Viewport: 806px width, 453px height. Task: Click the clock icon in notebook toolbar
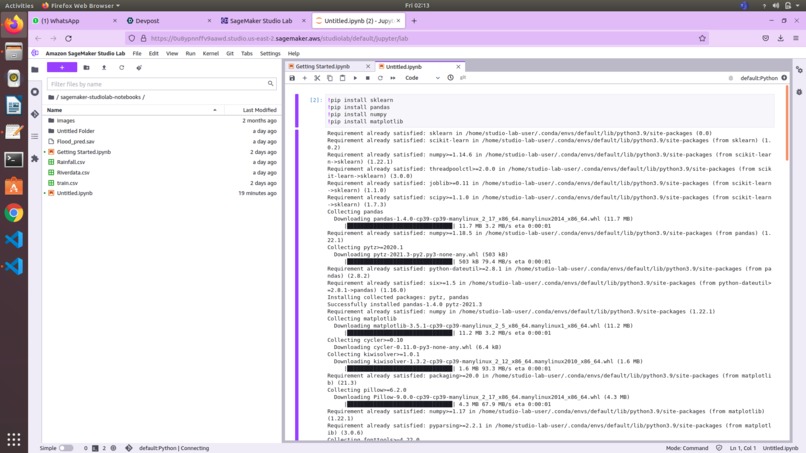450,78
